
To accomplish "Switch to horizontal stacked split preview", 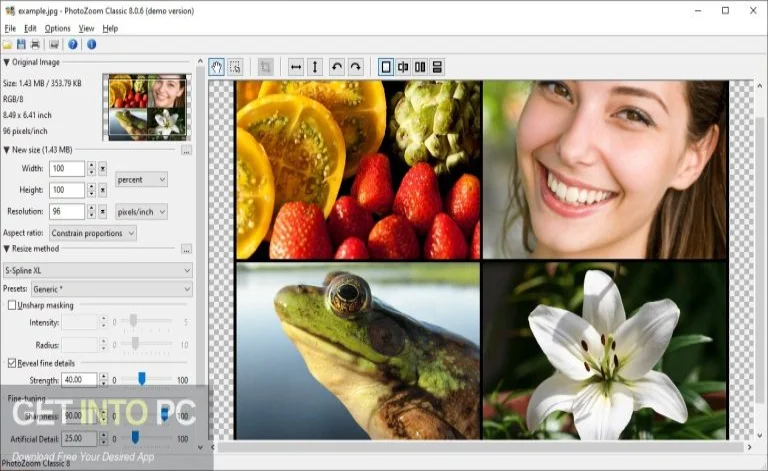I will click(x=437, y=67).
